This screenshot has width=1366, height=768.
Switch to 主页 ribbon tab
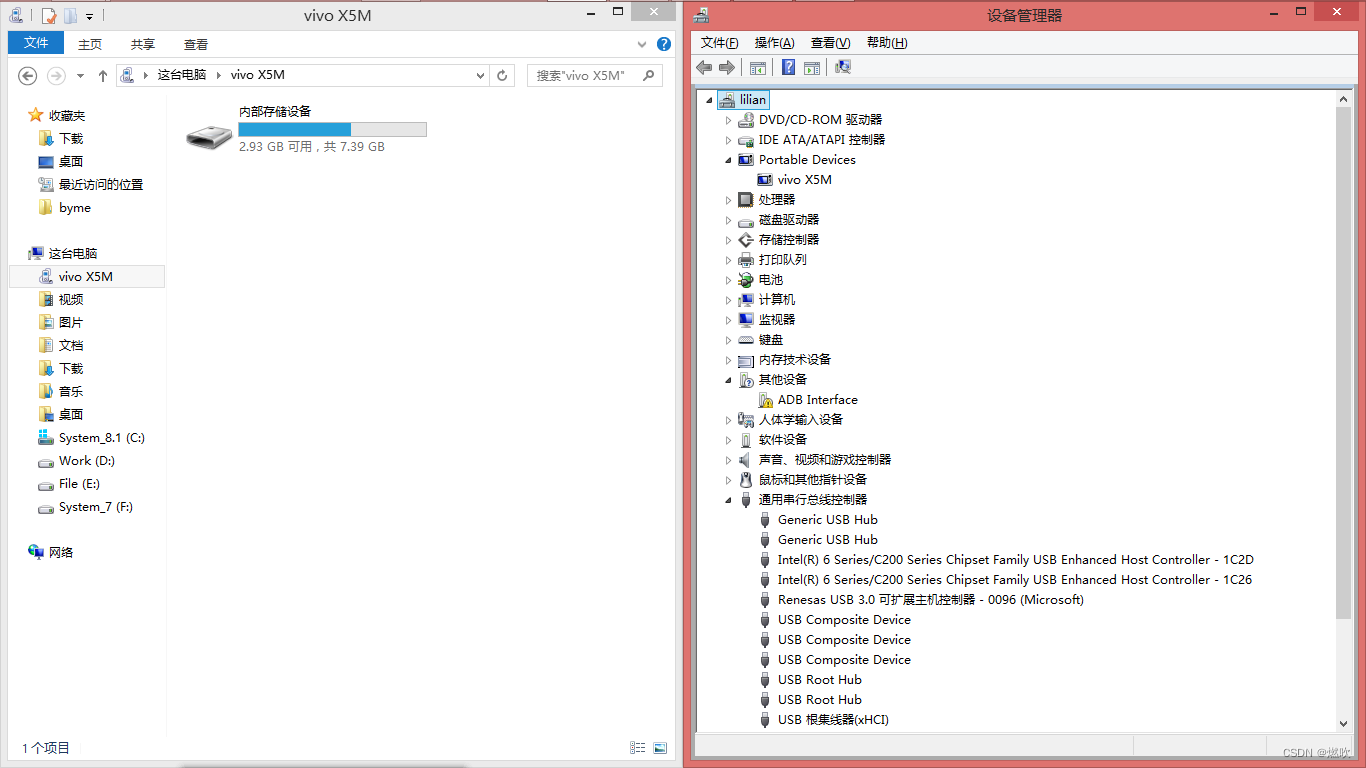pyautogui.click(x=90, y=44)
